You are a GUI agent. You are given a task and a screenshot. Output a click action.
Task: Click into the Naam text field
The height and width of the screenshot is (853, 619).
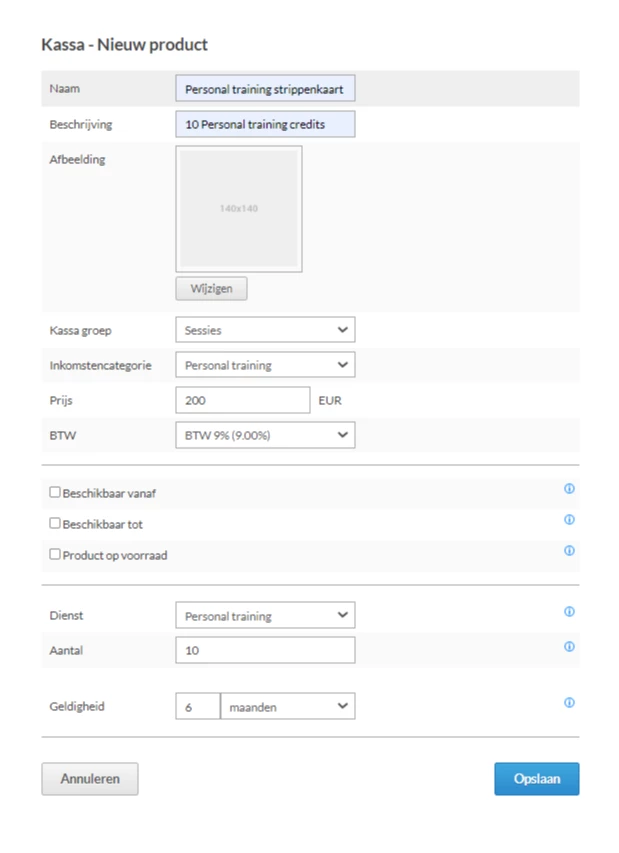pyautogui.click(x=264, y=89)
